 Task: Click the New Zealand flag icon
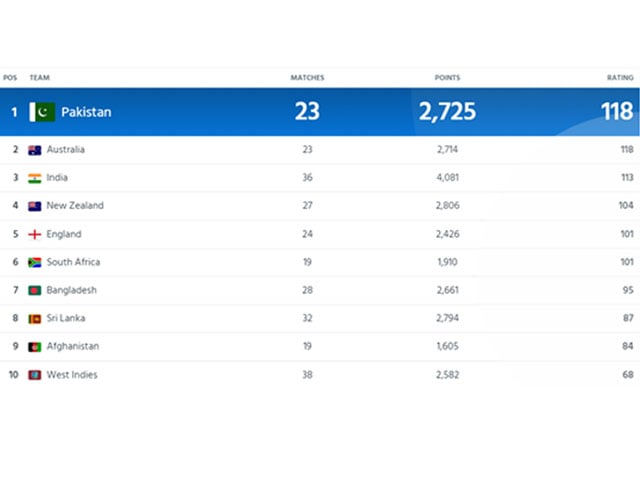tap(35, 206)
